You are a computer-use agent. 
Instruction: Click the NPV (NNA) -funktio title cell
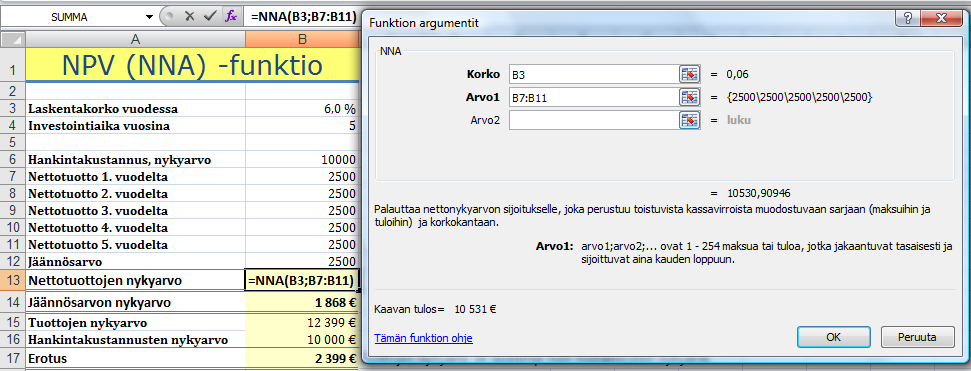coord(192,64)
